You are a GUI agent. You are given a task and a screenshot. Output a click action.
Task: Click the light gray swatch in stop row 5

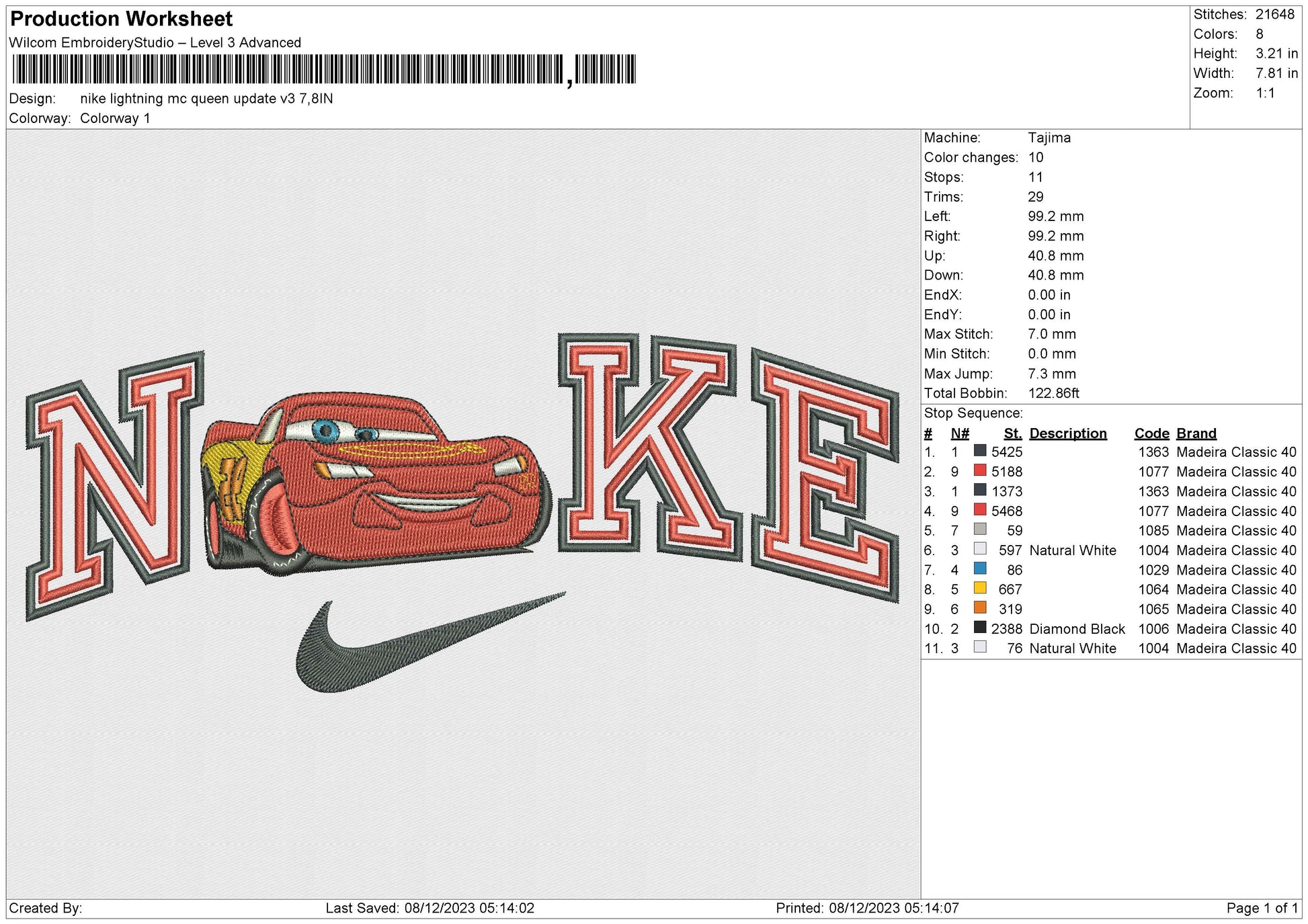tap(980, 530)
